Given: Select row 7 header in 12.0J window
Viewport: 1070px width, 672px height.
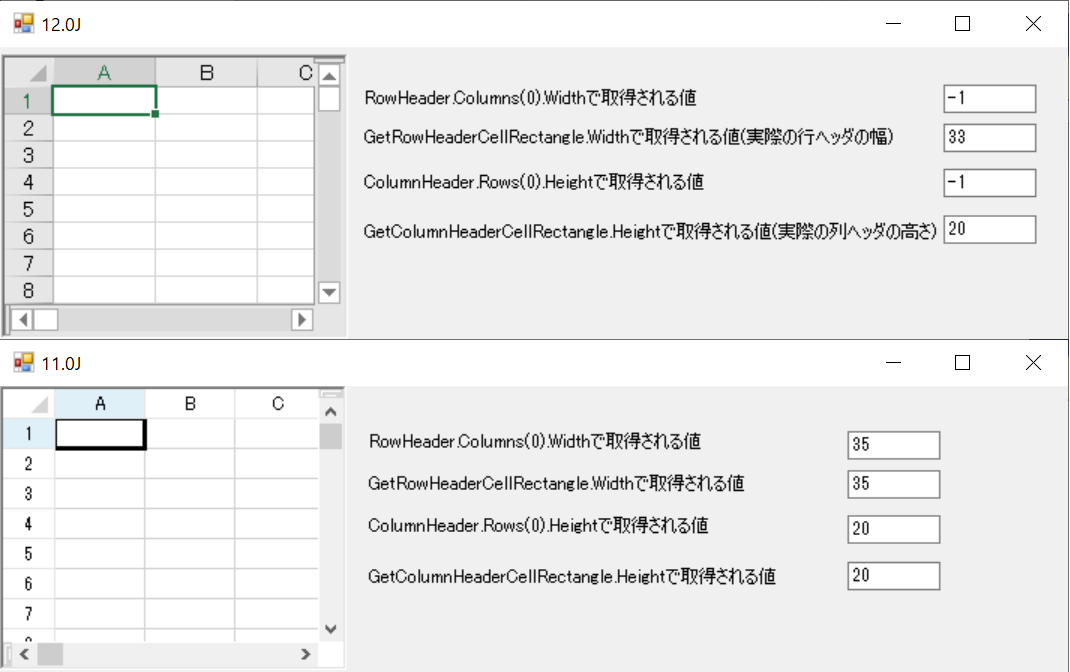Looking at the screenshot, I should coord(29,263).
